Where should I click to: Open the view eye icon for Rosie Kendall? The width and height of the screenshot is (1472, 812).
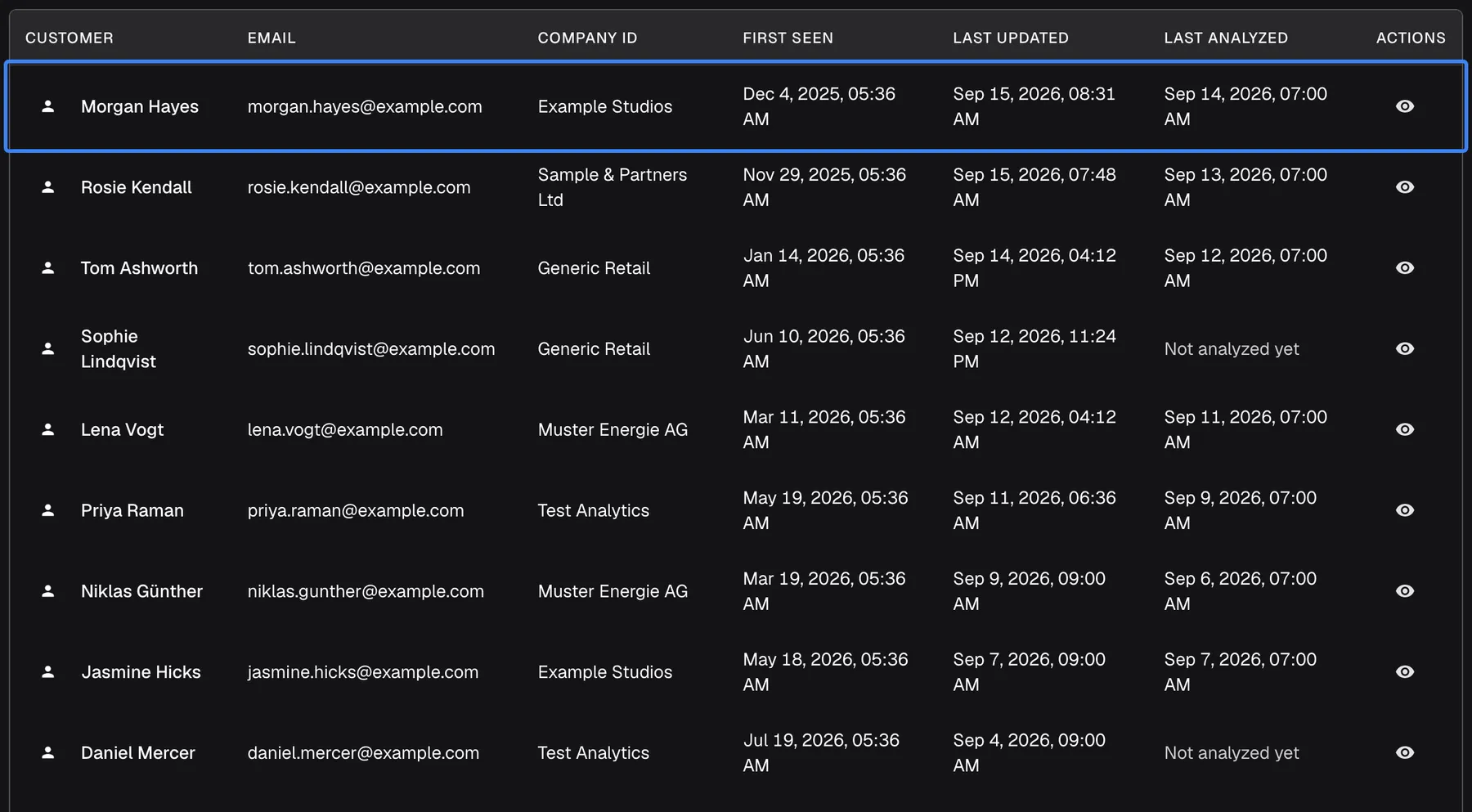pyautogui.click(x=1405, y=187)
